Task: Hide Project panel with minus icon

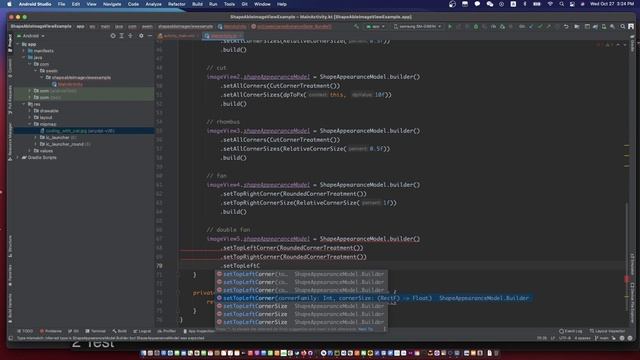Action: pos(150,36)
